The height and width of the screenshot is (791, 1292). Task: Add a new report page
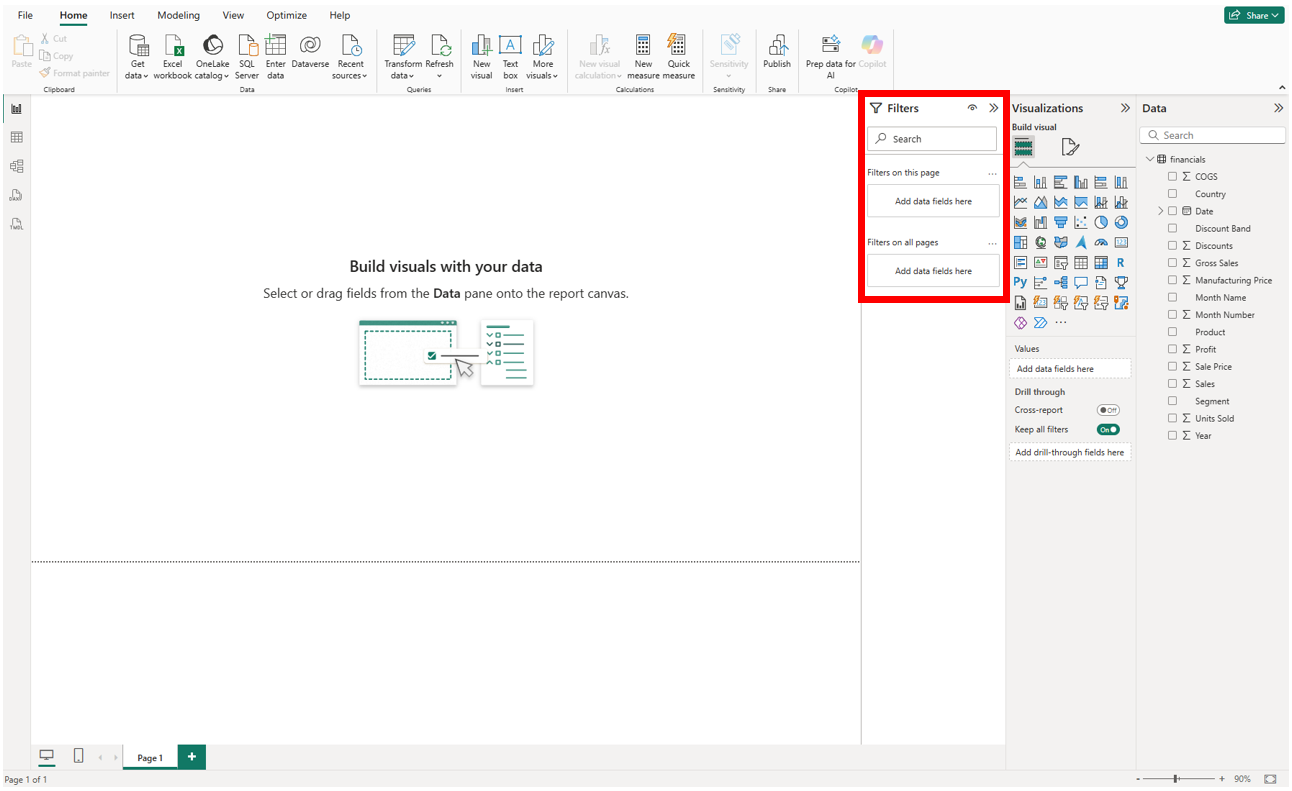(192, 757)
